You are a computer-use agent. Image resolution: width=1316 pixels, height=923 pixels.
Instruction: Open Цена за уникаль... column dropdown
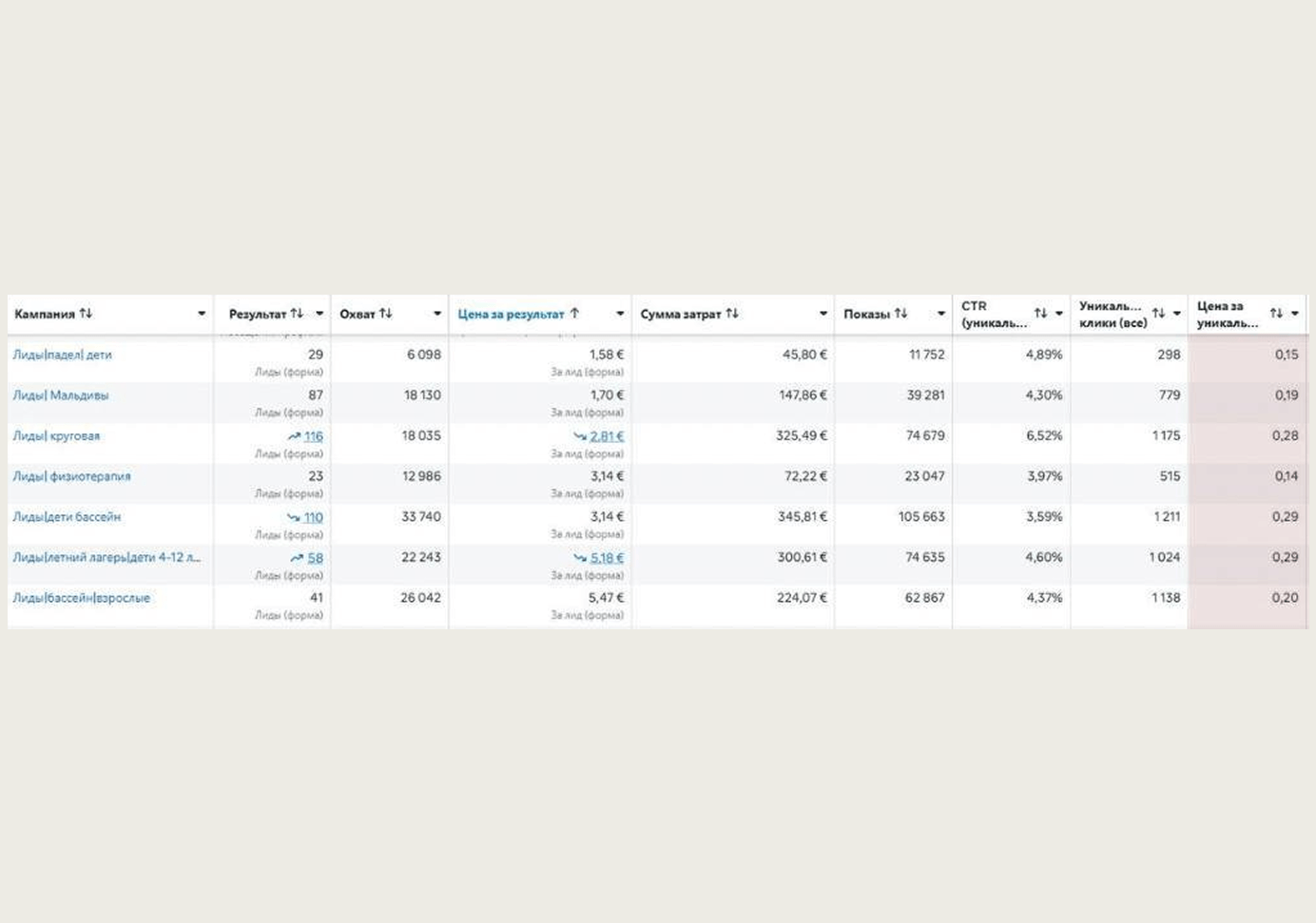[x=1295, y=314]
